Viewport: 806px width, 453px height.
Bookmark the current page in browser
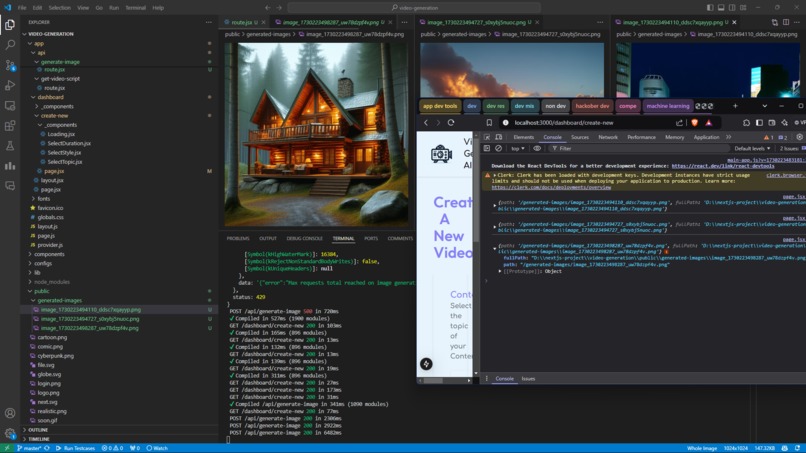[x=489, y=123]
